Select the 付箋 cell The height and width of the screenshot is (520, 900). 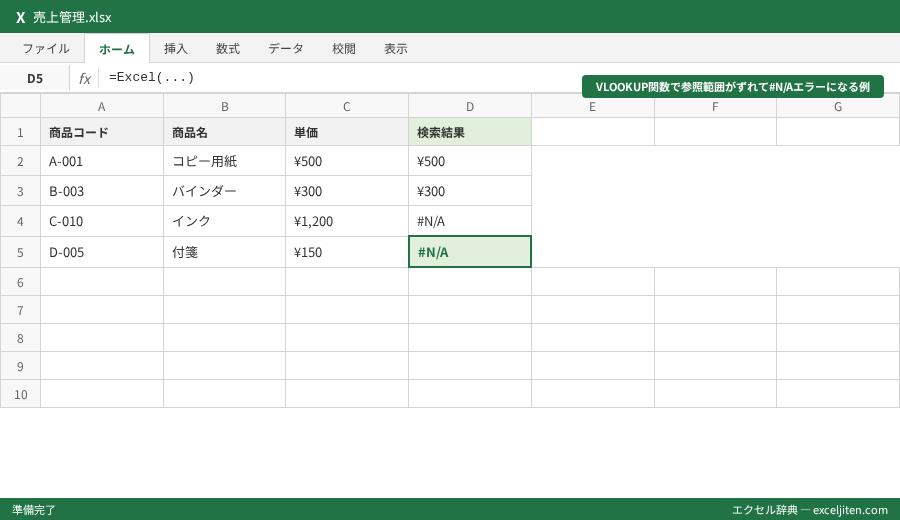click(x=224, y=252)
